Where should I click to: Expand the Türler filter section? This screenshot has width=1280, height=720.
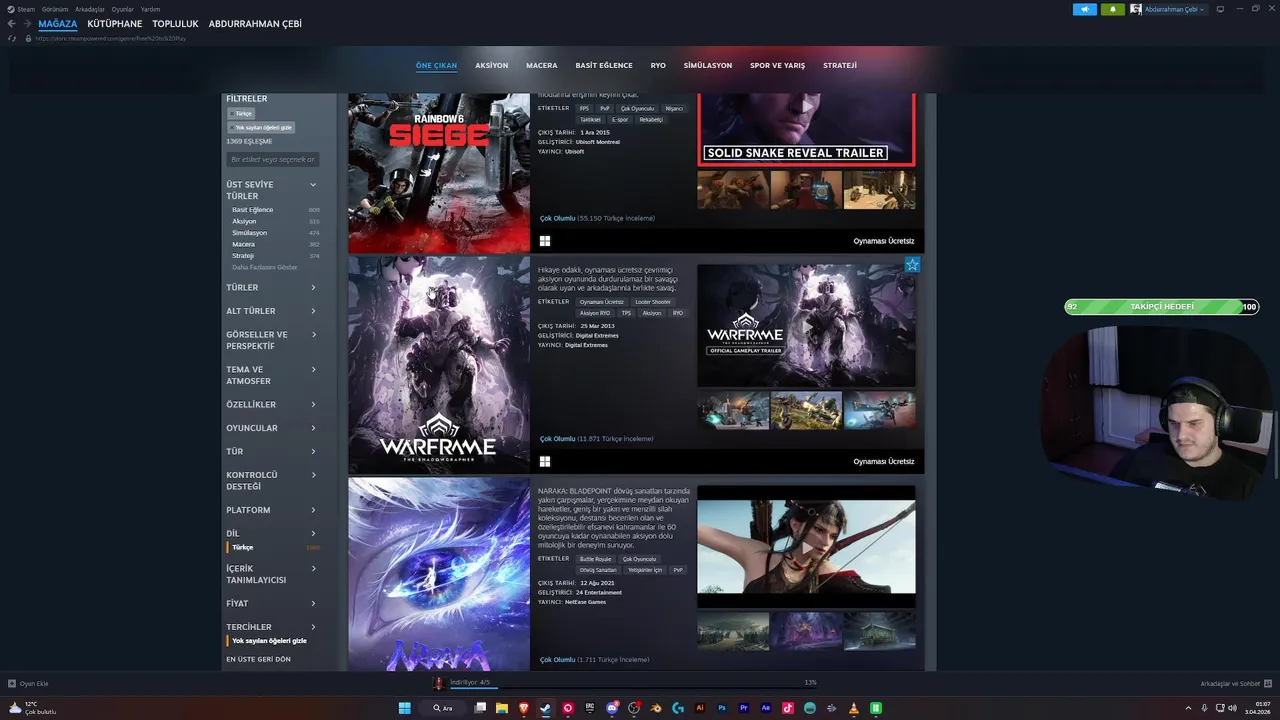click(272, 288)
